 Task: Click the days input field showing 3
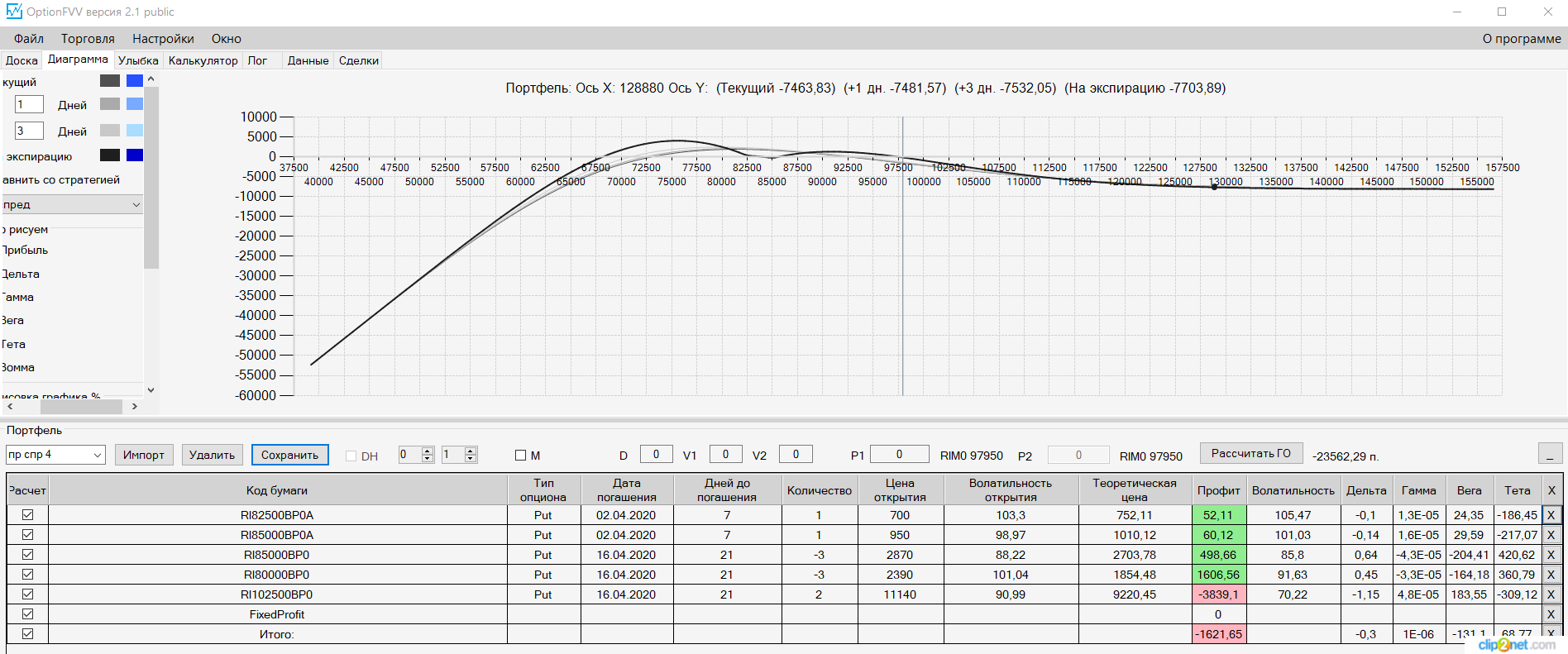[29, 131]
